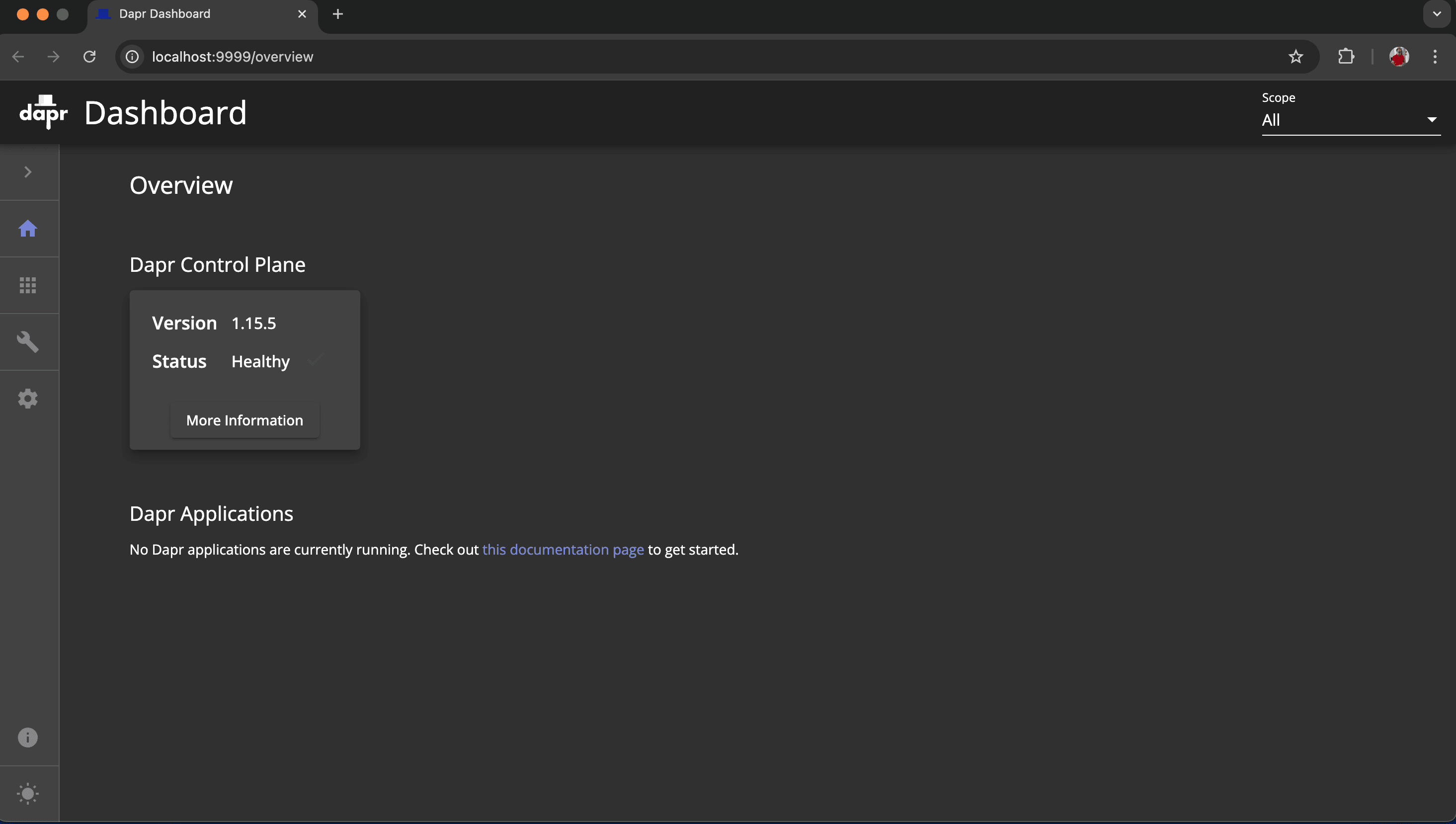
Task: View site information icon in address bar
Action: tap(132, 57)
